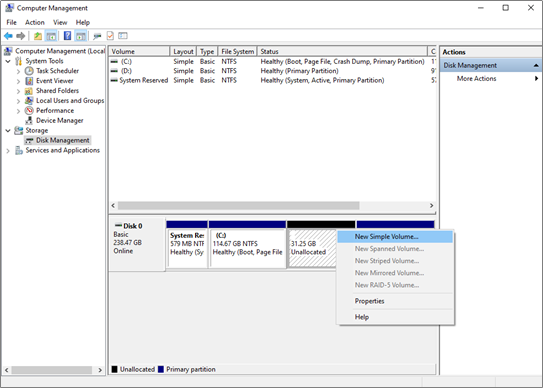Collapse the System Tools tree node
Viewport: 543px width, 388px height.
pos(8,61)
